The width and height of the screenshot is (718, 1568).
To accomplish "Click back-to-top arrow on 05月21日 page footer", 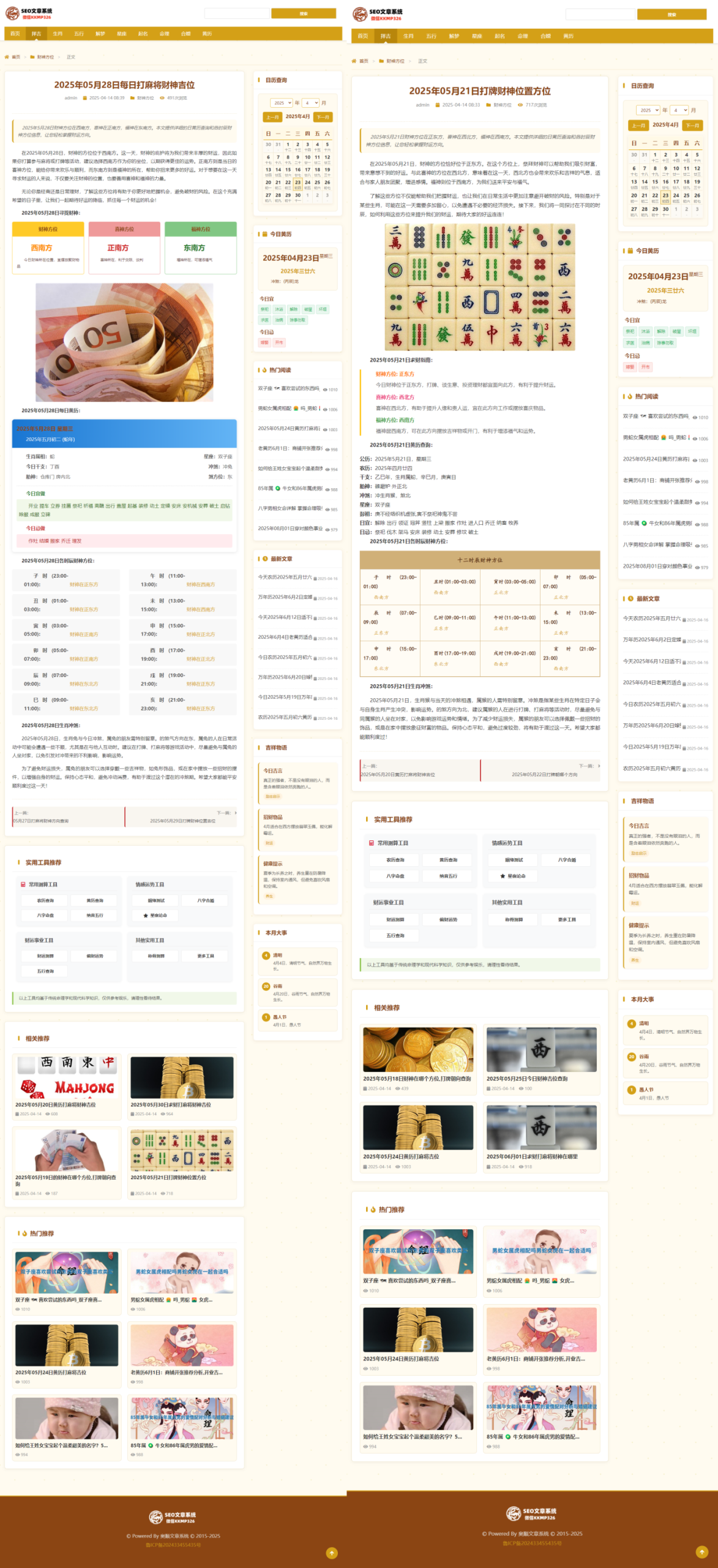I will point(701,1551).
